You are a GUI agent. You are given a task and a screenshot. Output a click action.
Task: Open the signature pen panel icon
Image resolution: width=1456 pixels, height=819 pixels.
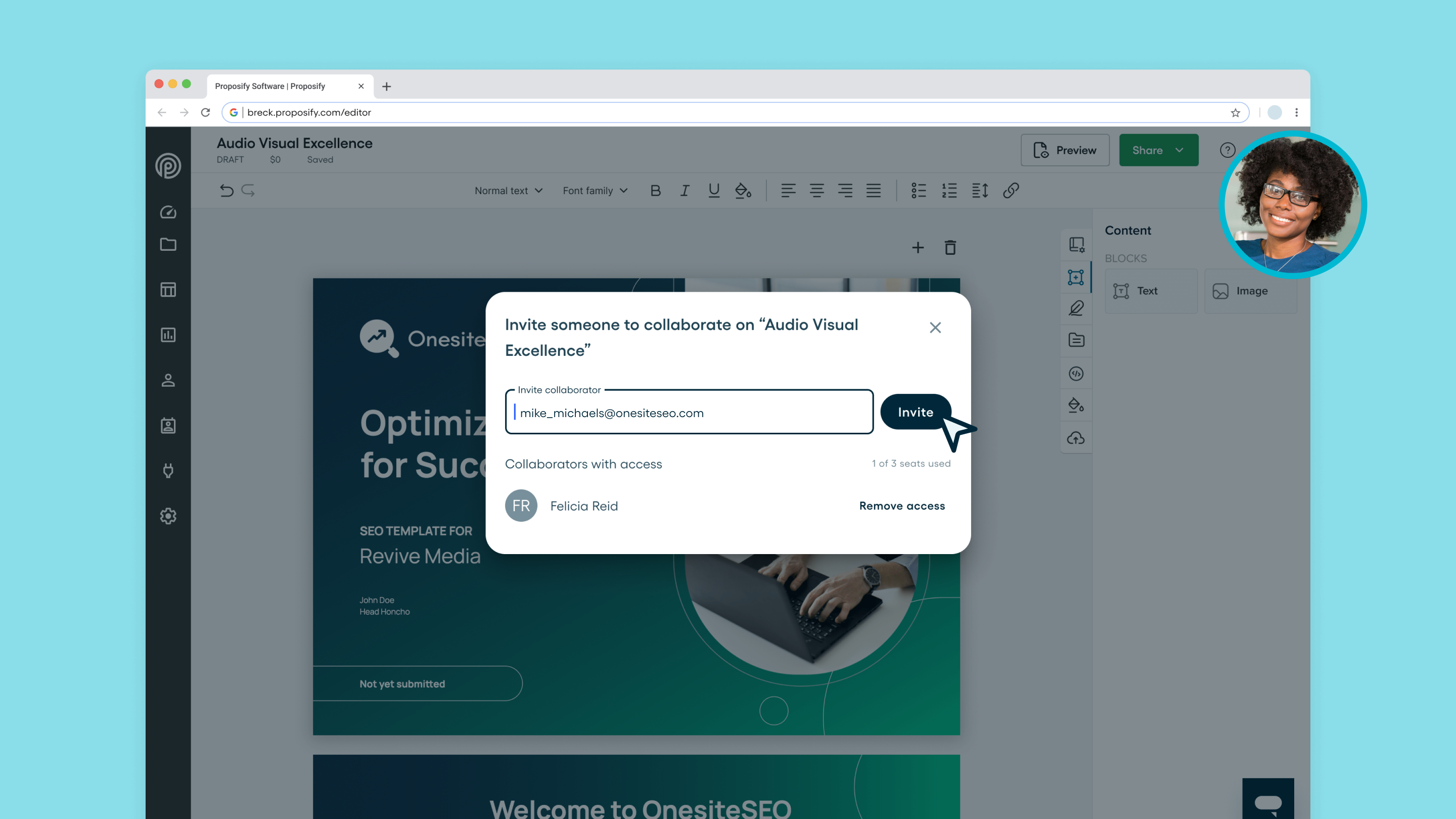1076,308
